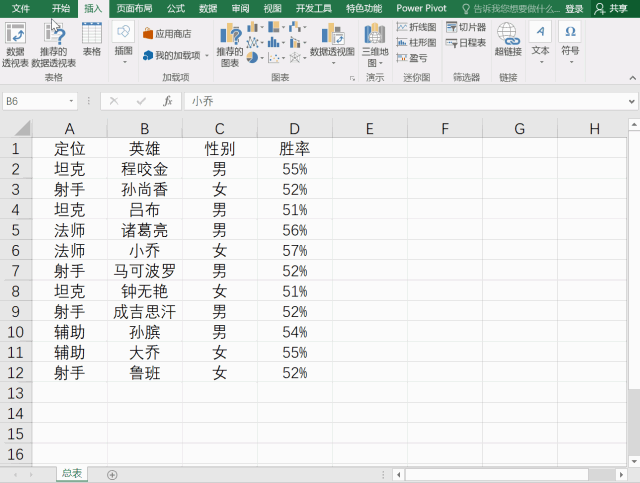Click the 三维地图 3D map button
Viewport: 640px width, 483px height.
374,43
